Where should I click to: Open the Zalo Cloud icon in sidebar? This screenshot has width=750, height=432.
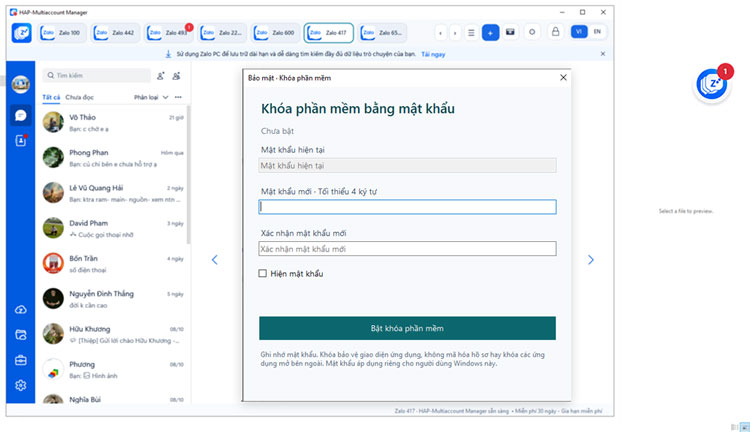click(21, 310)
